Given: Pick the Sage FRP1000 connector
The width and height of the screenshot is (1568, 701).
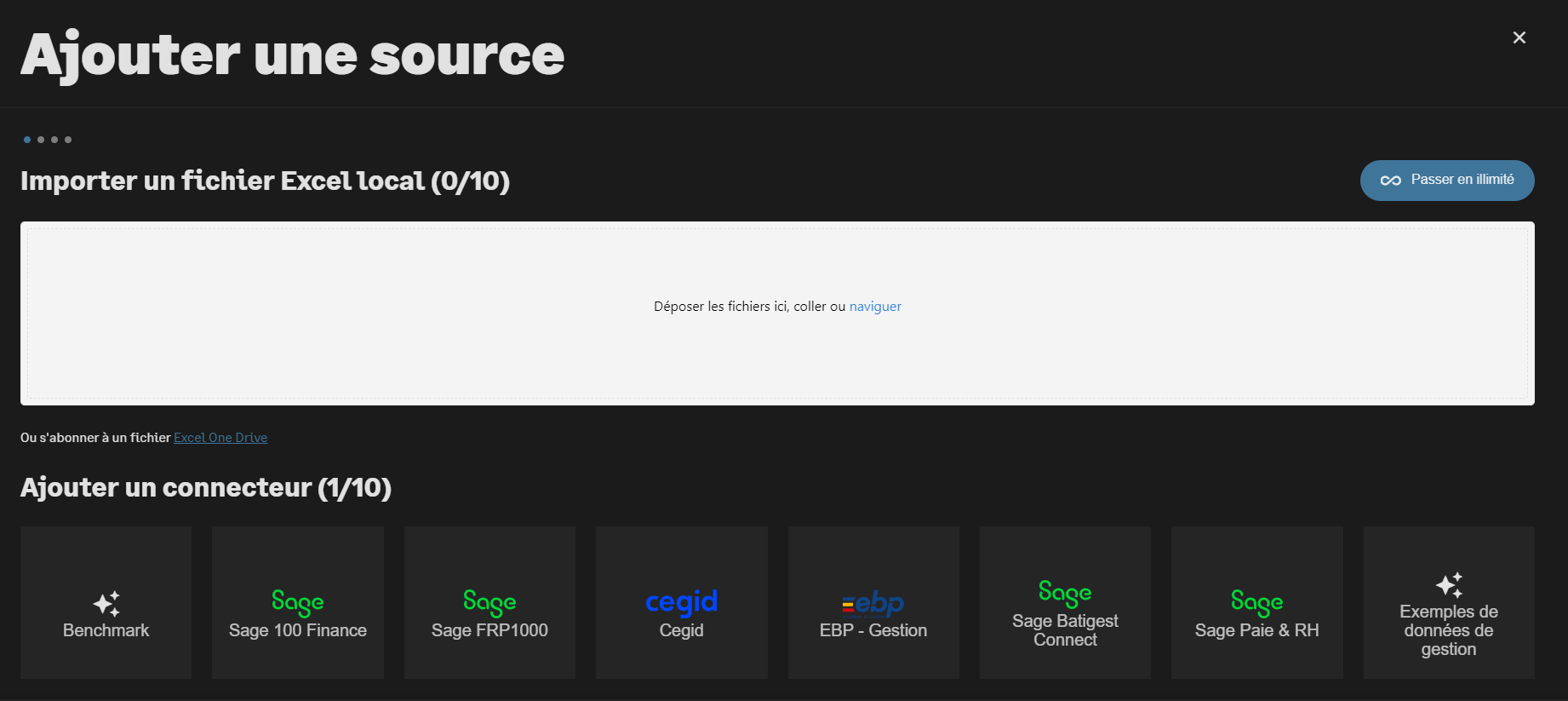Looking at the screenshot, I should [489, 602].
